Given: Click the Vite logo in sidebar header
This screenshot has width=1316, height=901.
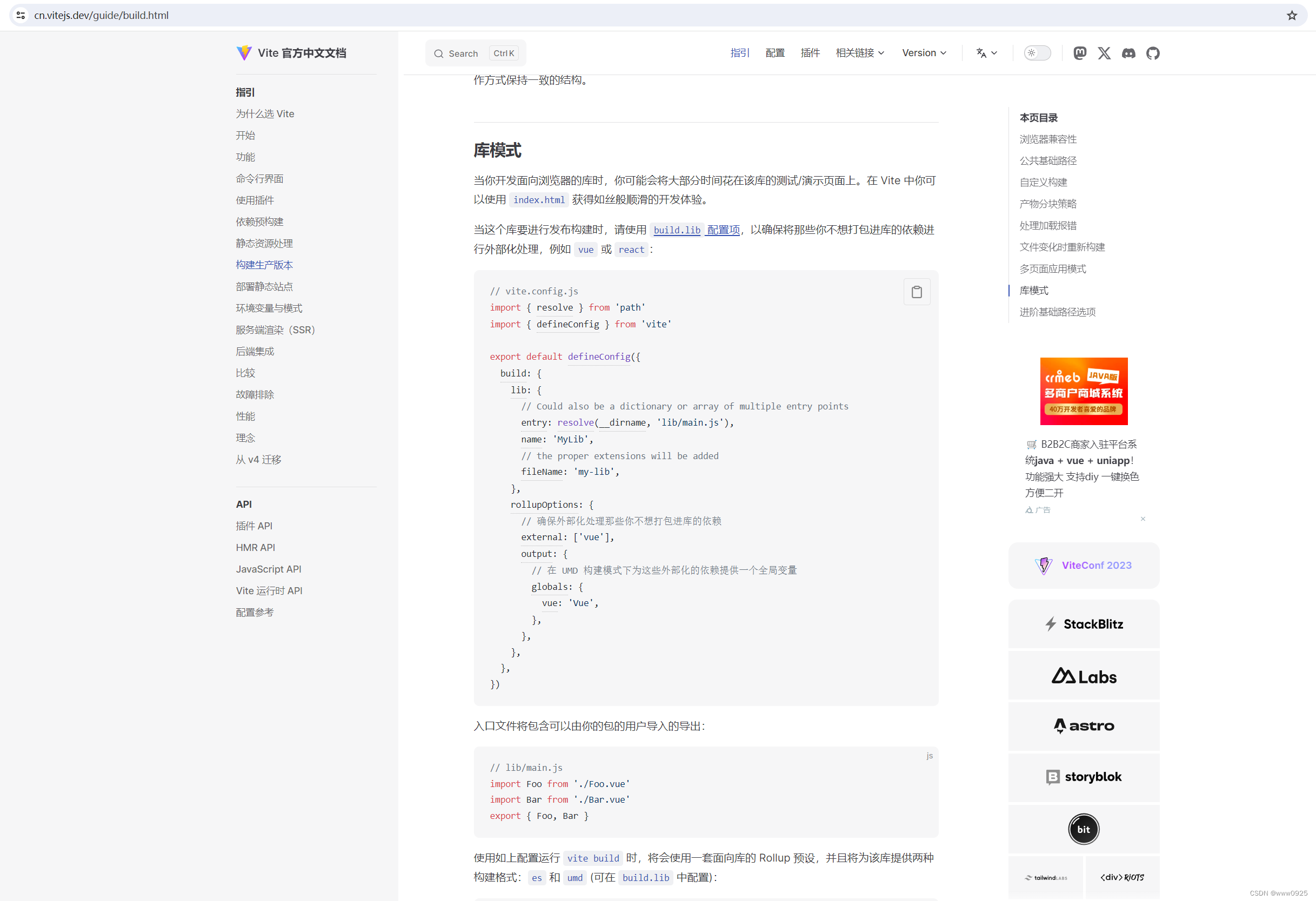Looking at the screenshot, I should (x=244, y=52).
